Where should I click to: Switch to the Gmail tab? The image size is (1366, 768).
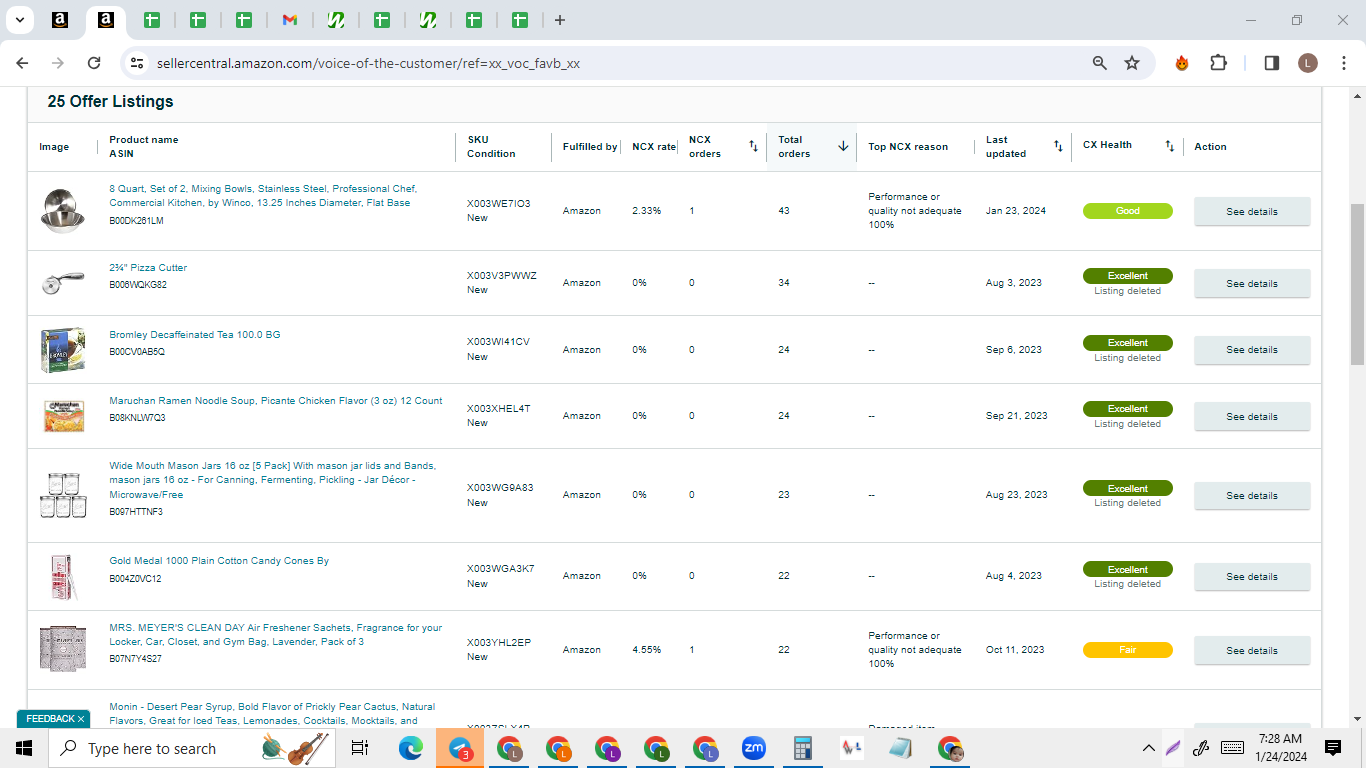290,20
